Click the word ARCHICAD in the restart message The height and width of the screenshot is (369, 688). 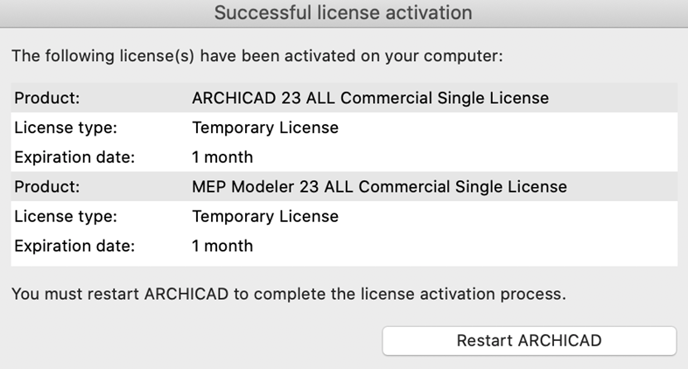click(x=186, y=294)
